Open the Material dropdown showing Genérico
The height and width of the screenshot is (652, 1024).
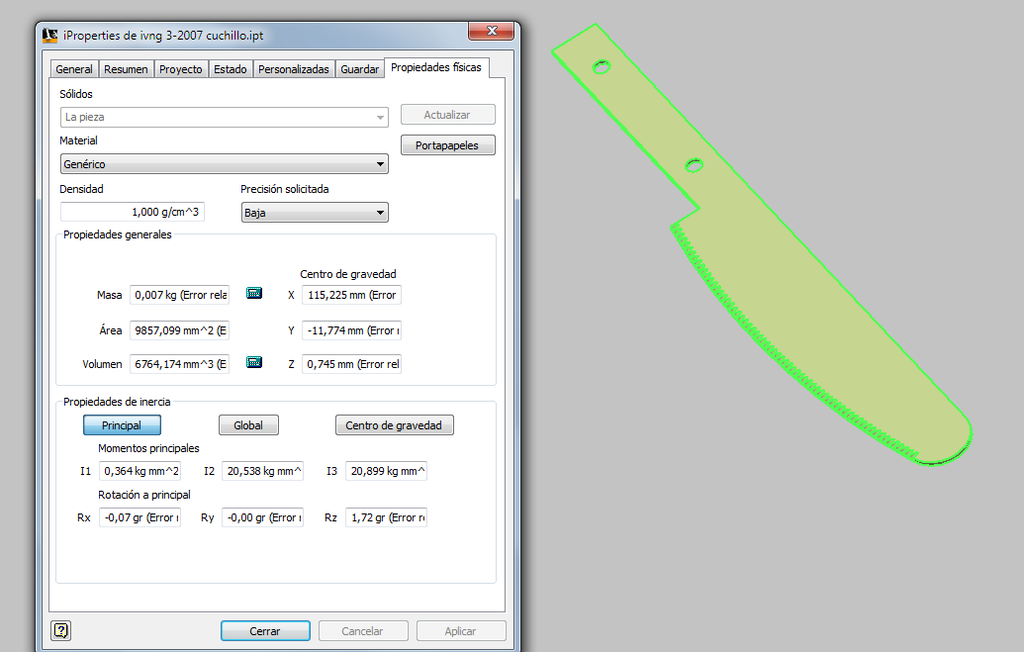click(224, 164)
